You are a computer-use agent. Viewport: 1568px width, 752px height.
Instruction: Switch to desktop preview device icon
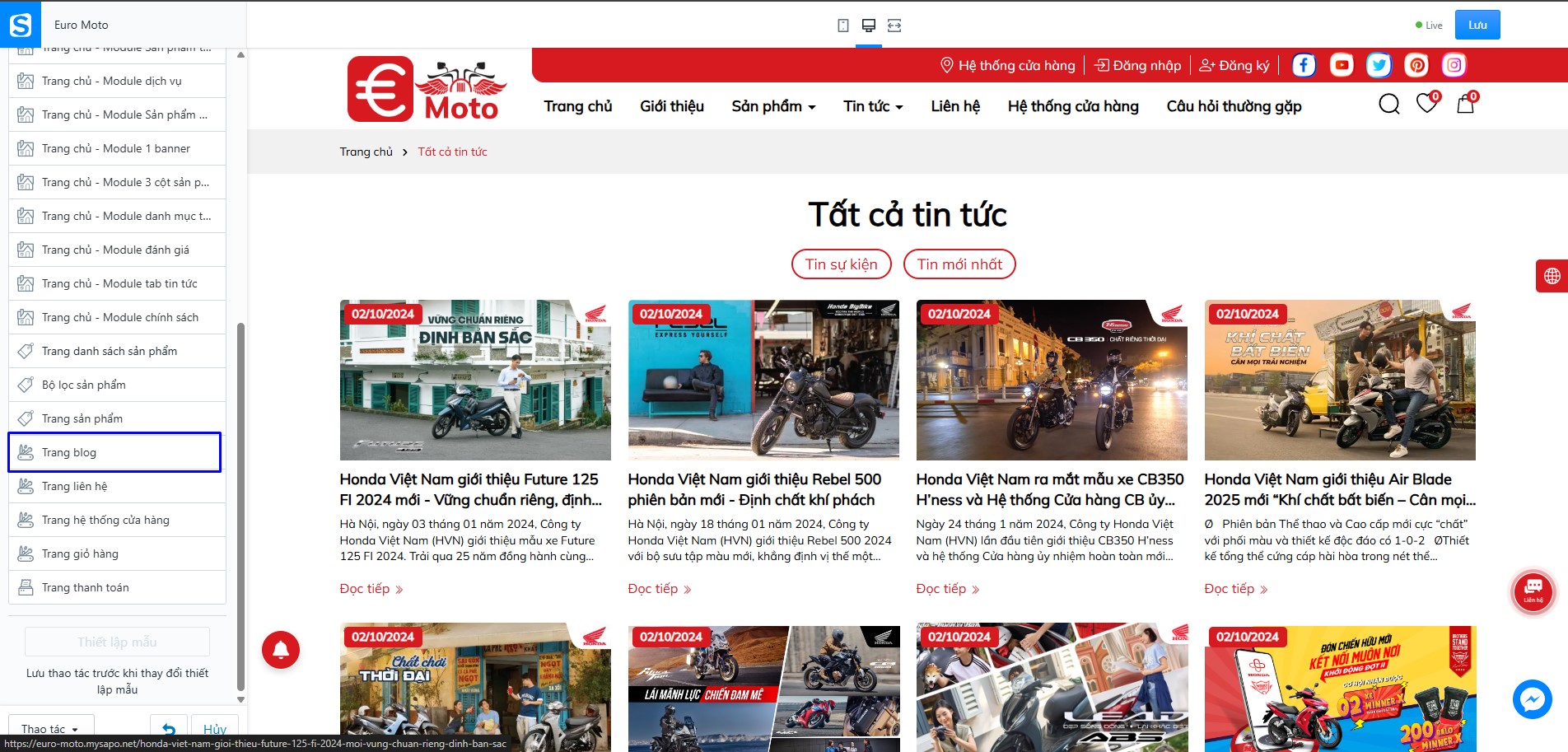click(869, 26)
